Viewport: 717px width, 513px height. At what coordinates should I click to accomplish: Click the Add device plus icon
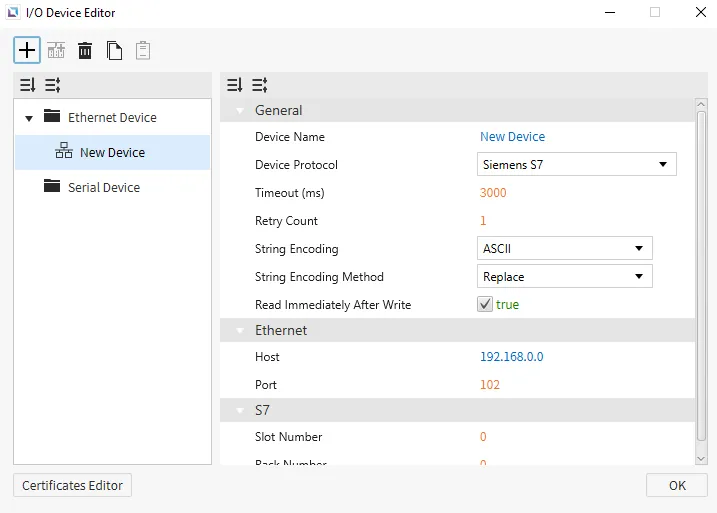[x=27, y=50]
